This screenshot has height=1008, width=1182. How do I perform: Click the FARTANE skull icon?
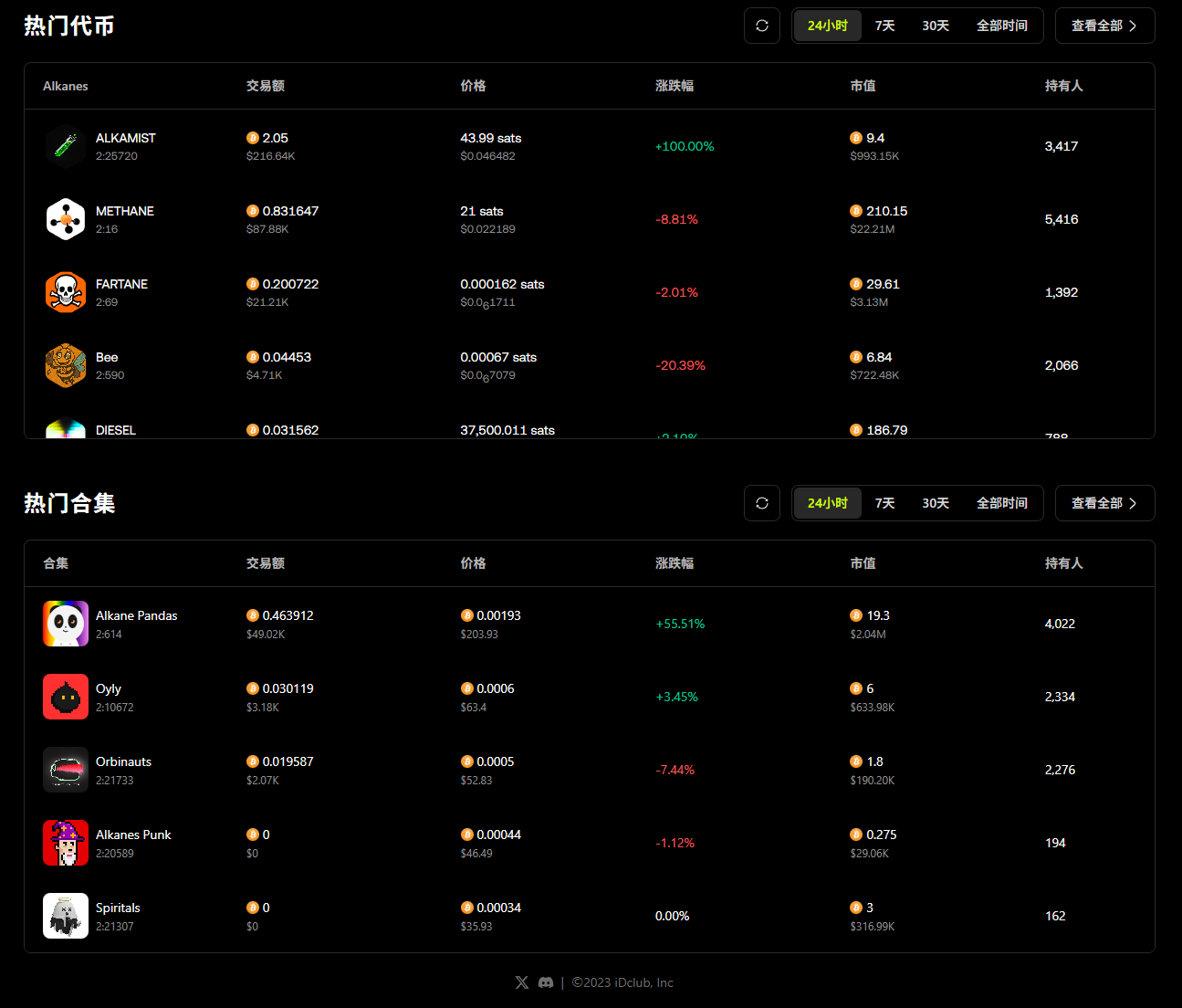[66, 292]
